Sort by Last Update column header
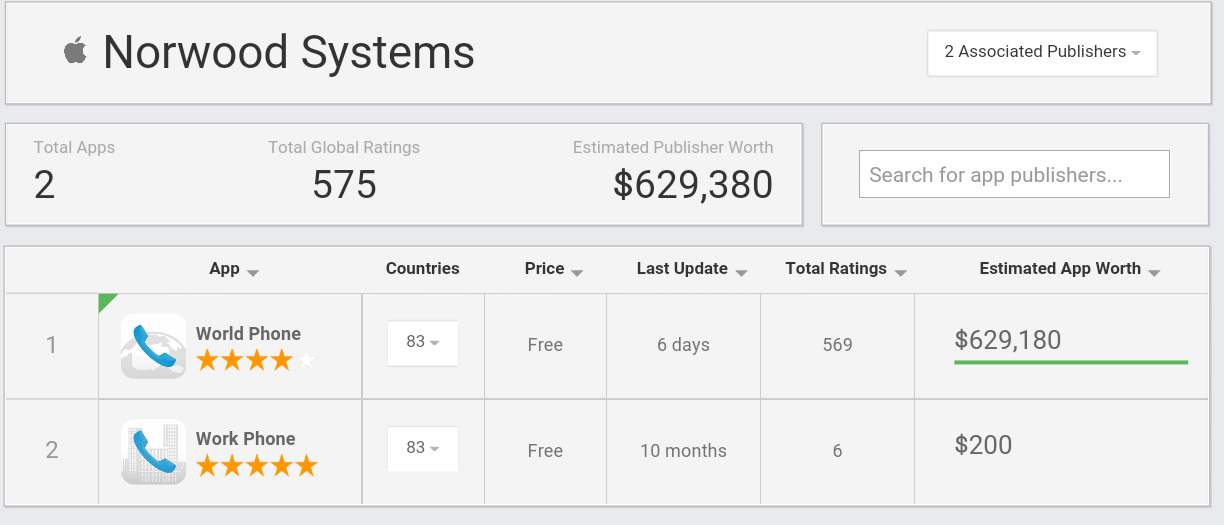1224x525 pixels. 692,269
